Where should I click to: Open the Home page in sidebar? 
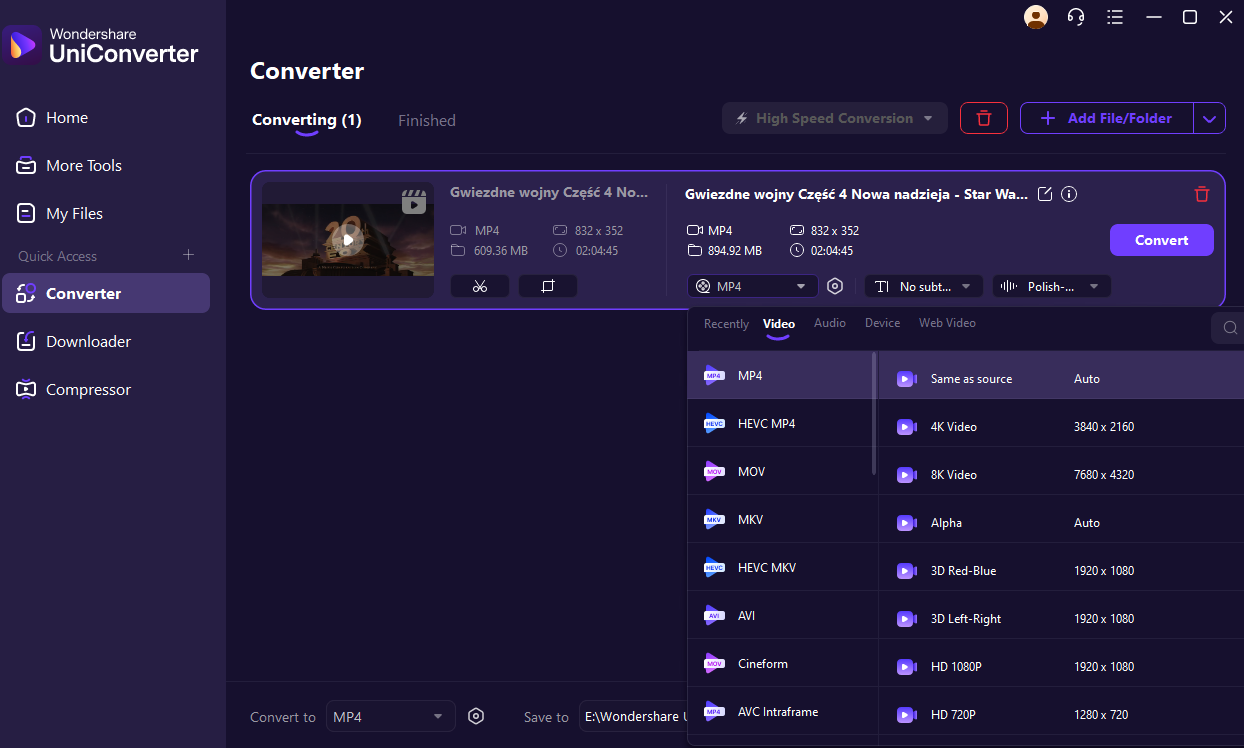tap(105, 118)
